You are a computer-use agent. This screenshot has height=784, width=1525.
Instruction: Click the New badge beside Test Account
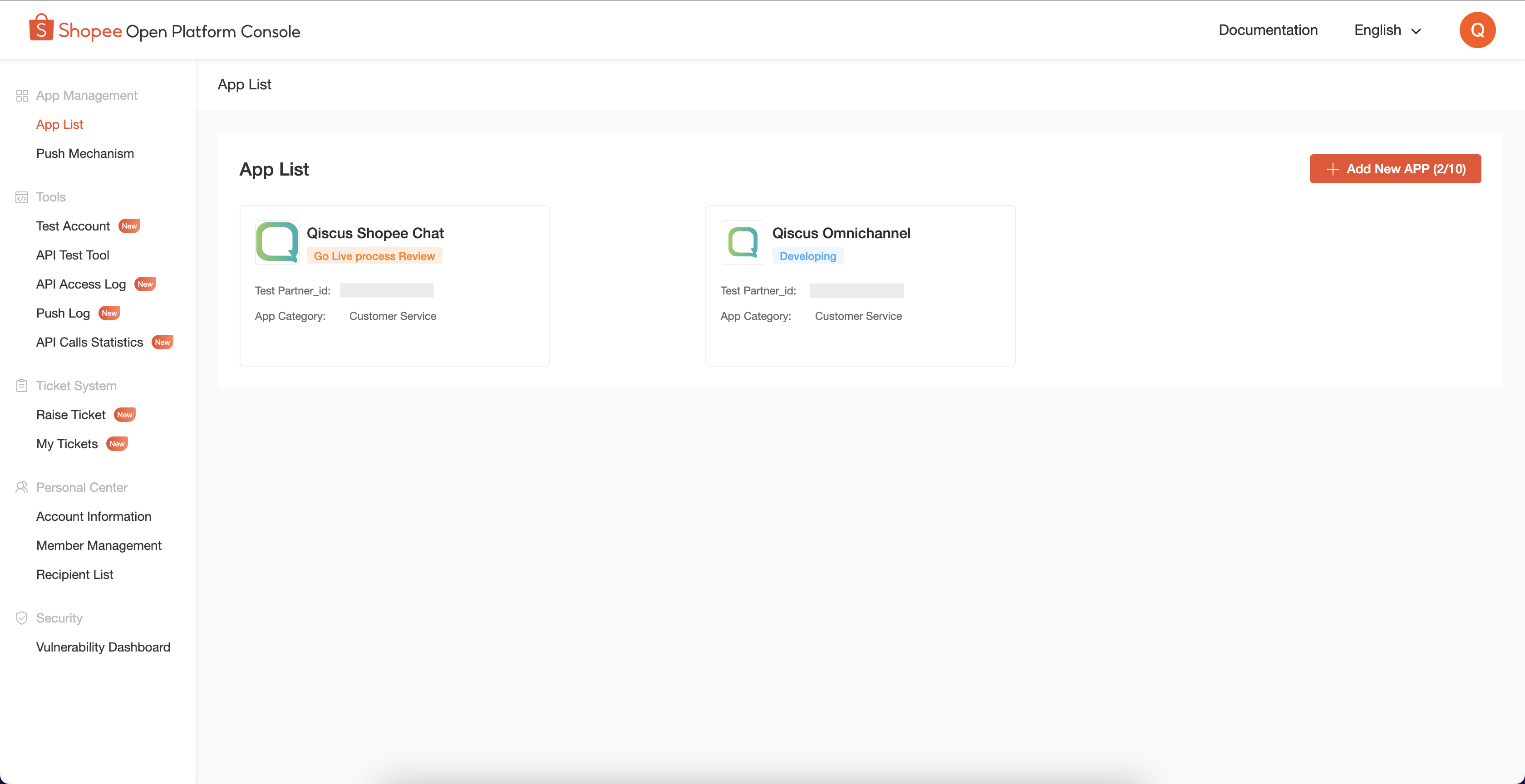pyautogui.click(x=129, y=226)
